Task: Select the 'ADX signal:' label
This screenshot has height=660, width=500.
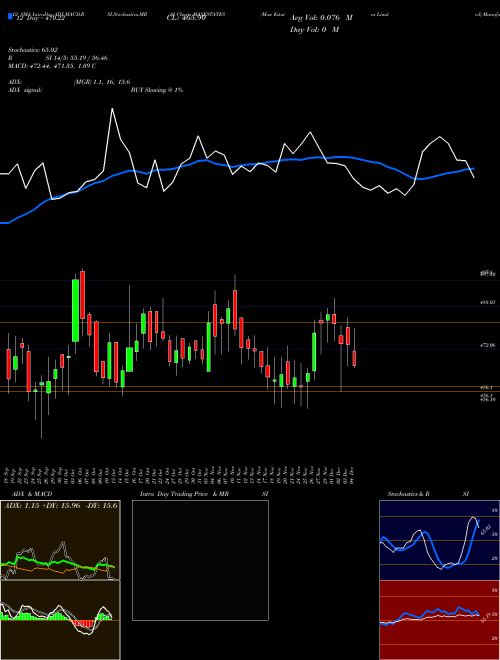Action: pyautogui.click(x=25, y=90)
